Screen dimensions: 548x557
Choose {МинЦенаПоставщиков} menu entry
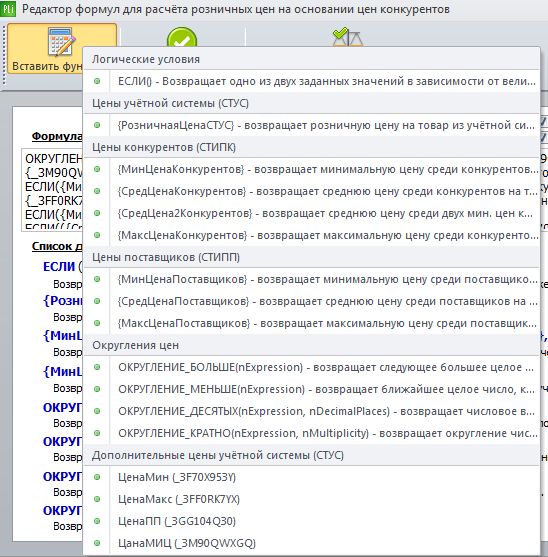pos(311,280)
